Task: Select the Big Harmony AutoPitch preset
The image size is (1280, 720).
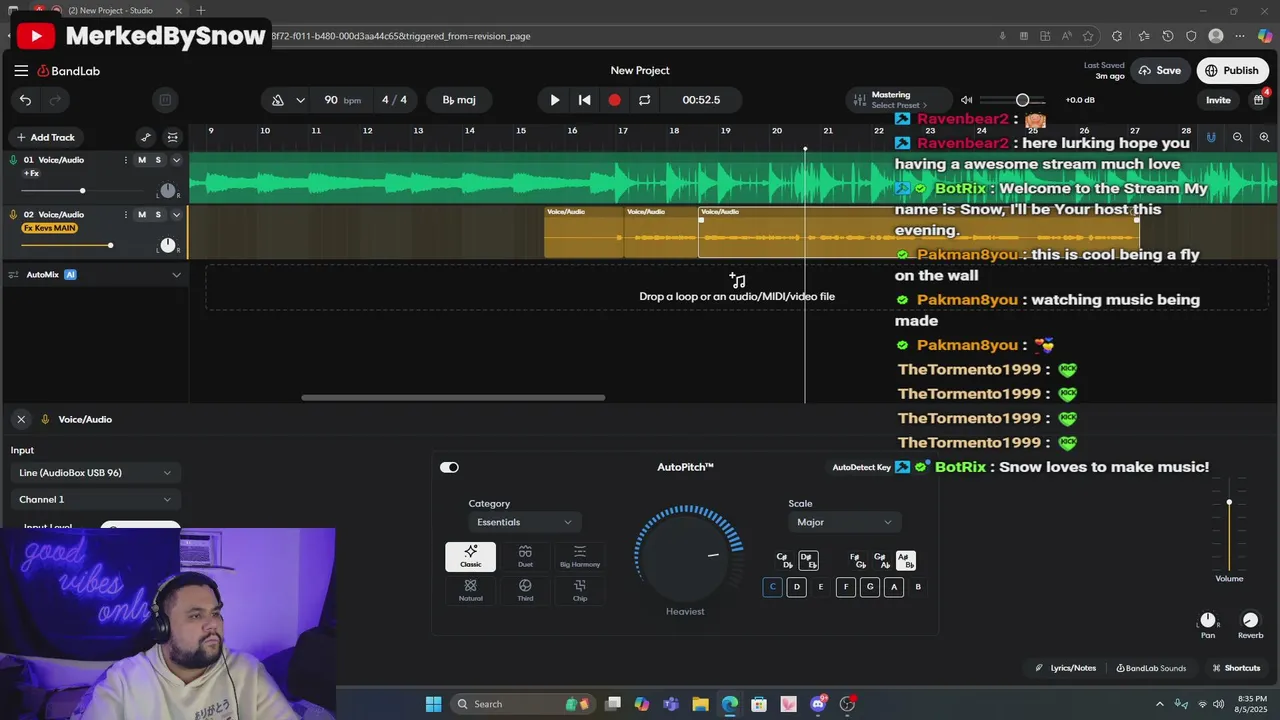Action: (580, 557)
